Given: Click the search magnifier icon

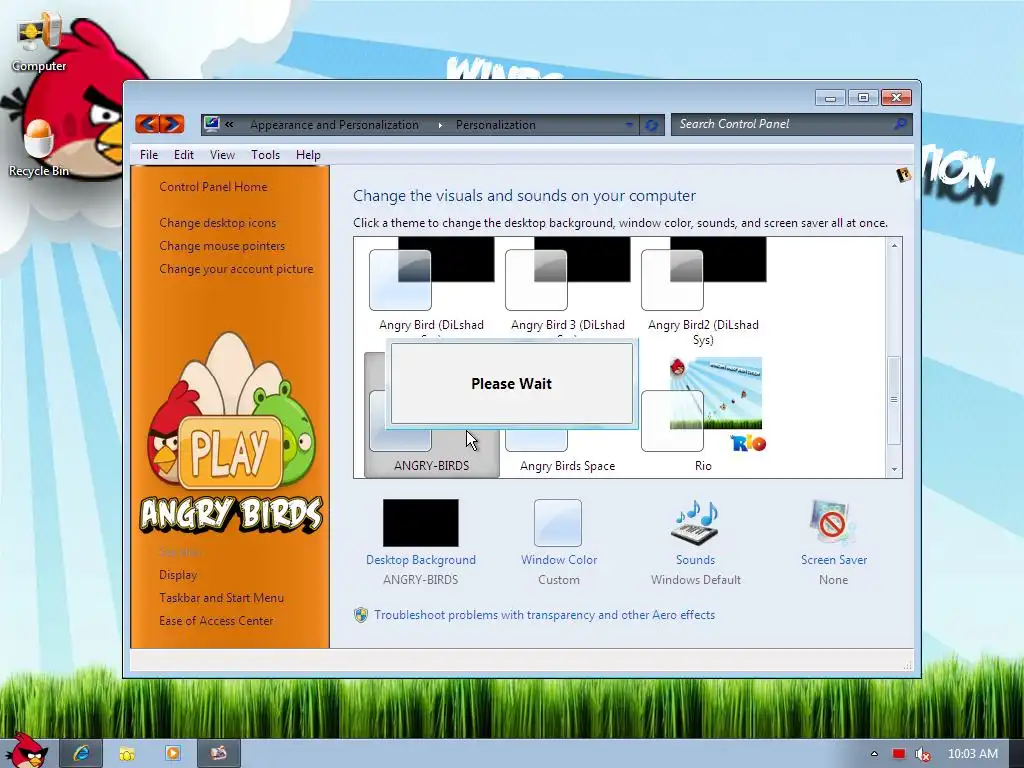Looking at the screenshot, I should tap(900, 123).
